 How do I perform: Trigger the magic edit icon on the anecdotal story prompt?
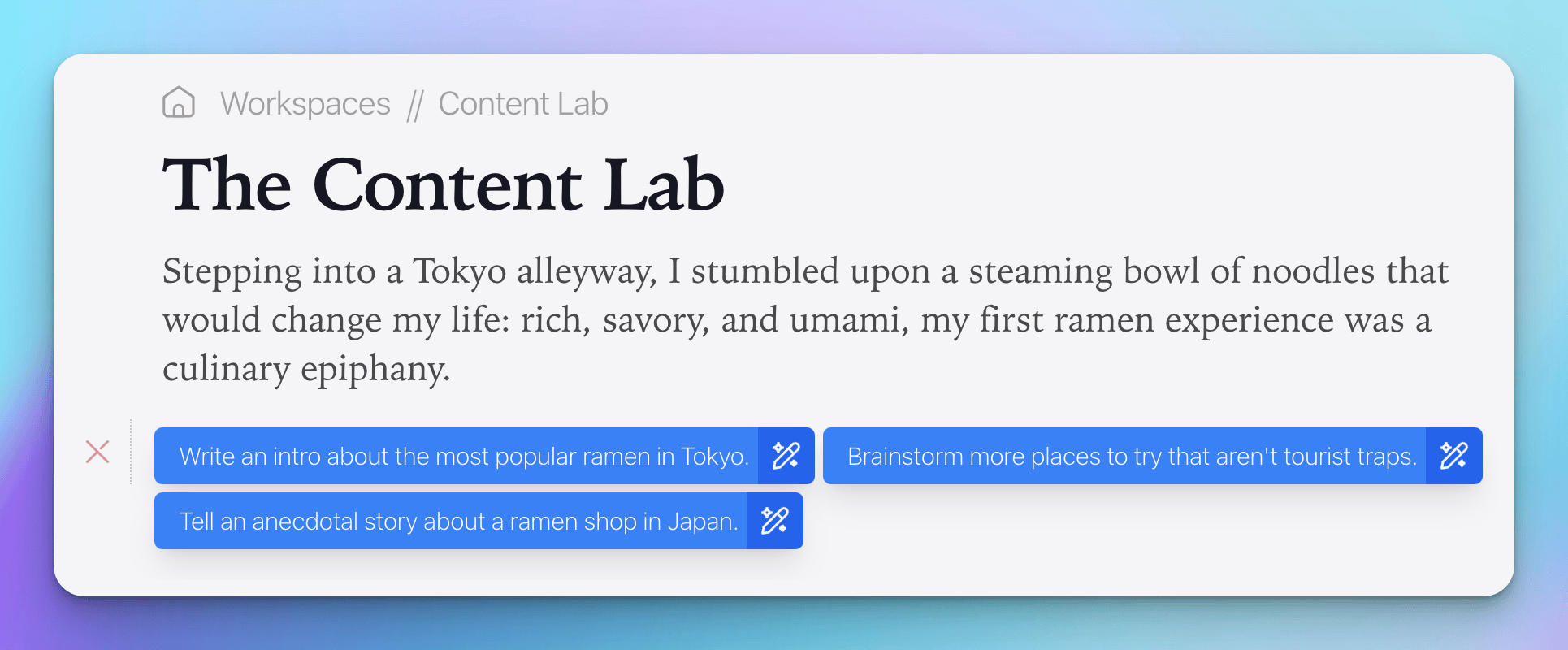[x=774, y=521]
